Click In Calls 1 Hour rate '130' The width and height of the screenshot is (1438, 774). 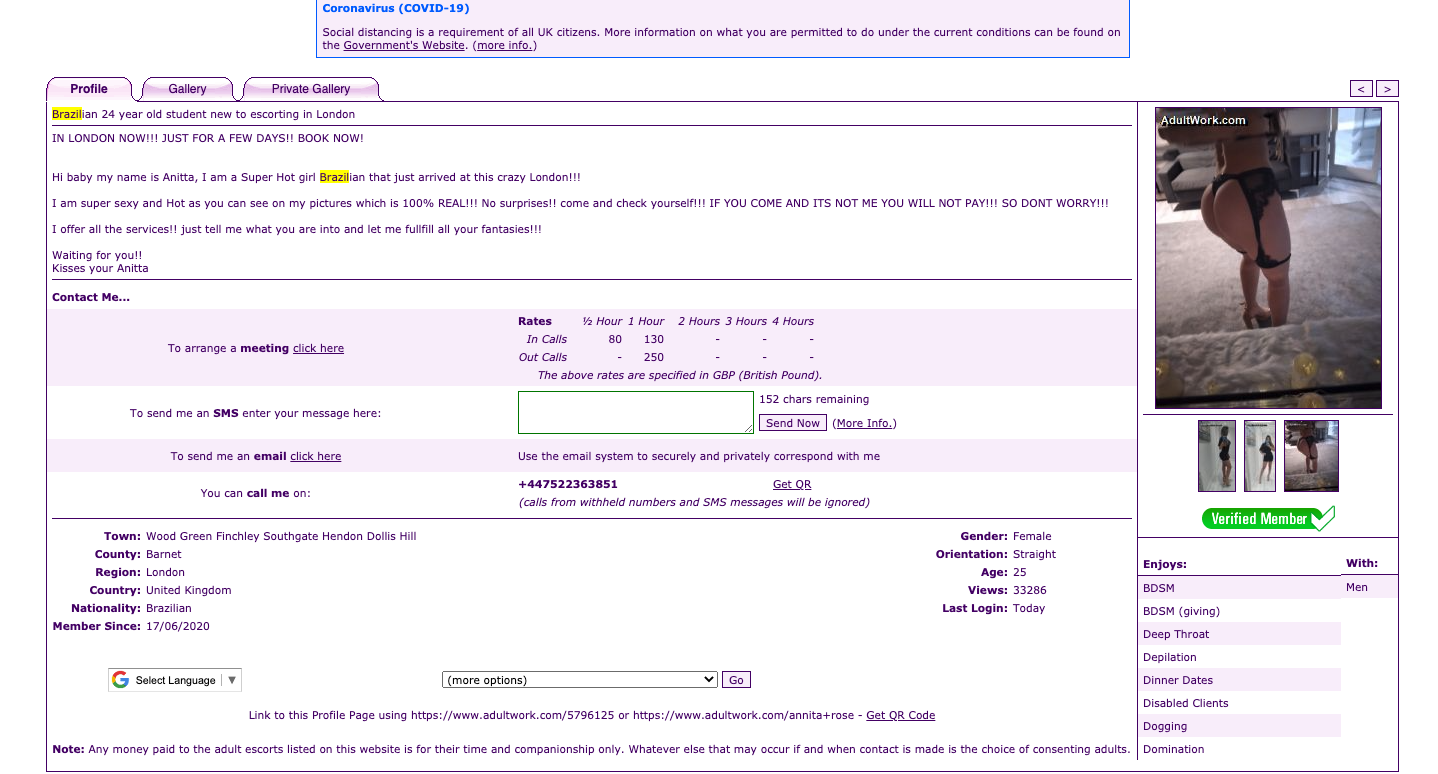pyautogui.click(x=654, y=339)
